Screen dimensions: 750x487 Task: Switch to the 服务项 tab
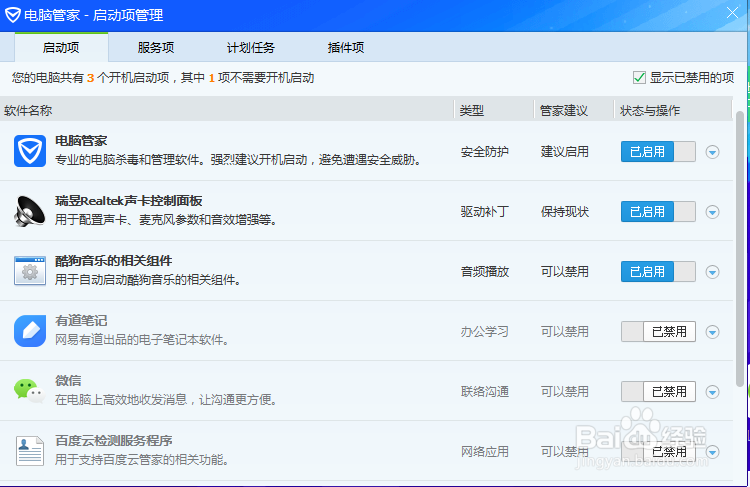click(x=156, y=47)
